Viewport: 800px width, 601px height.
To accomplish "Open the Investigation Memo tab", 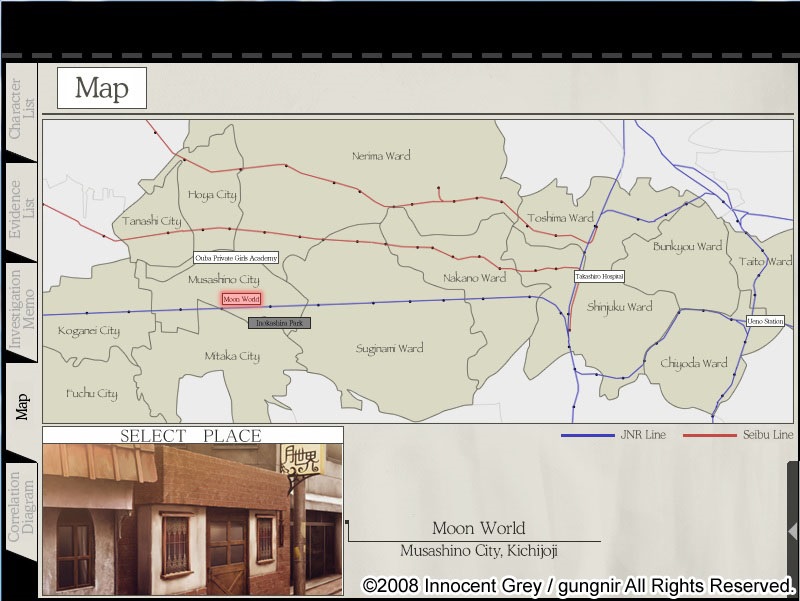I will [20, 310].
